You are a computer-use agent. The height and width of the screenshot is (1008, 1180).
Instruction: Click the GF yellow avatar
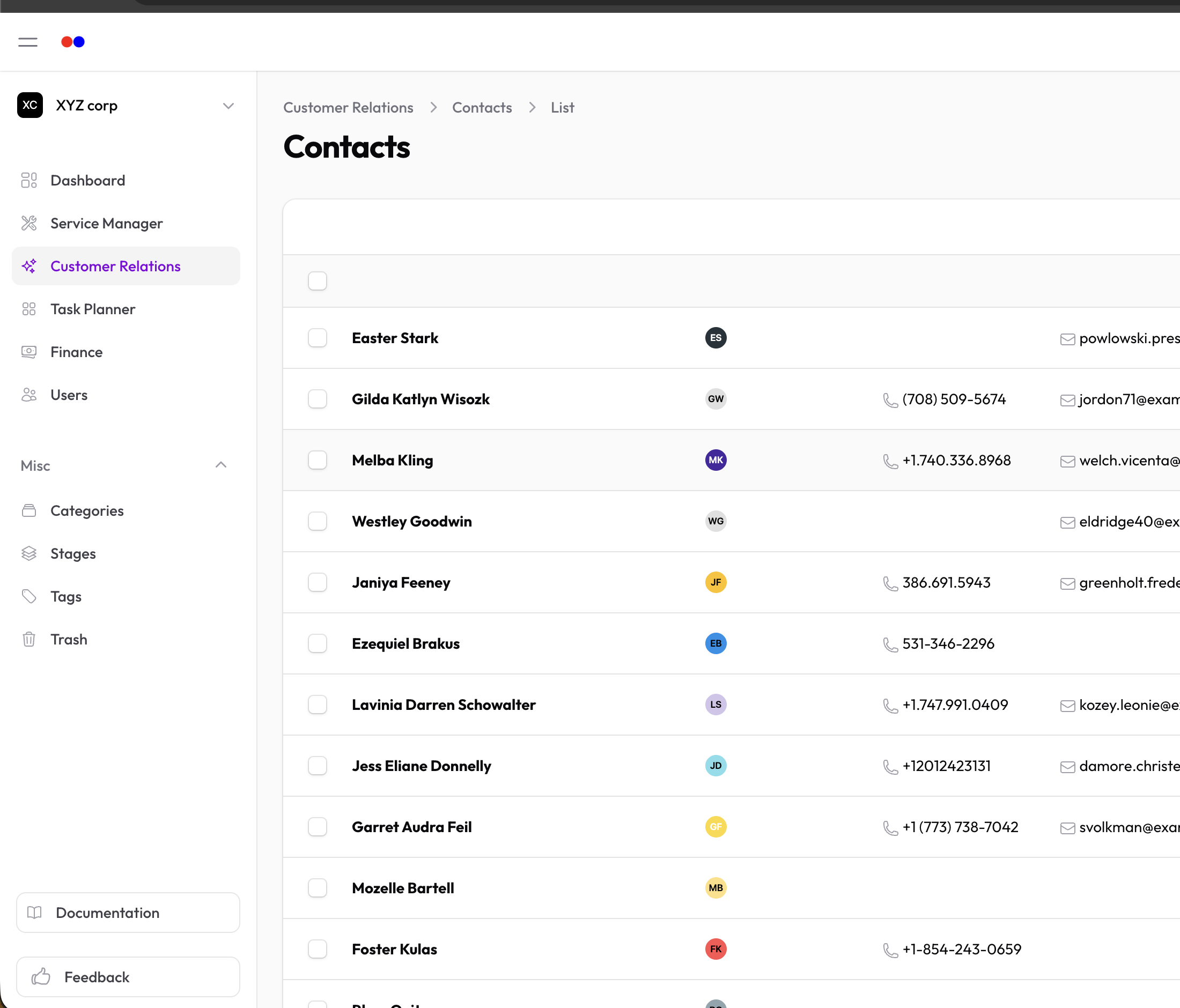pyautogui.click(x=716, y=827)
